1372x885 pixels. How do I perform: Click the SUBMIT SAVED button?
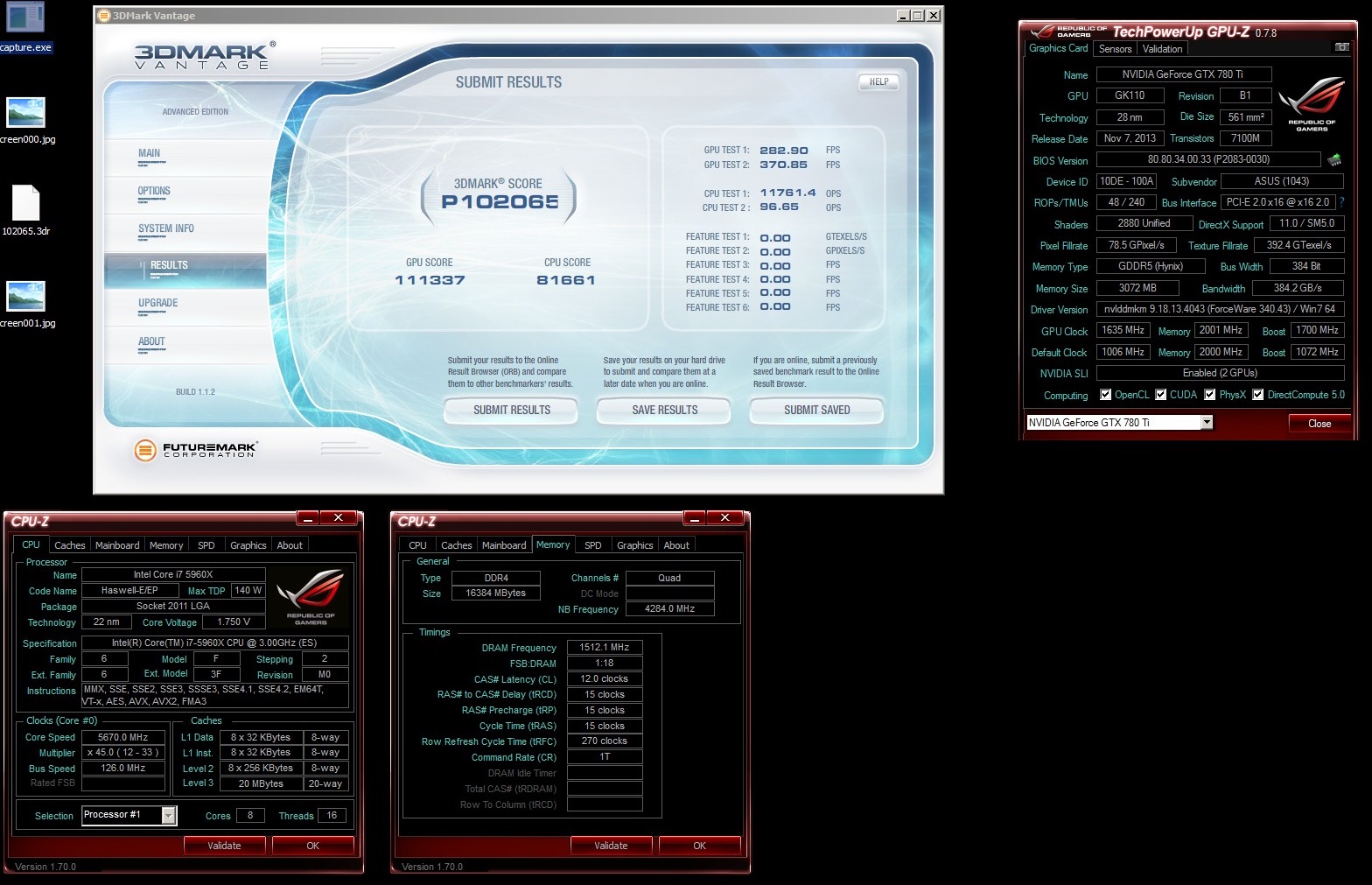click(x=817, y=410)
